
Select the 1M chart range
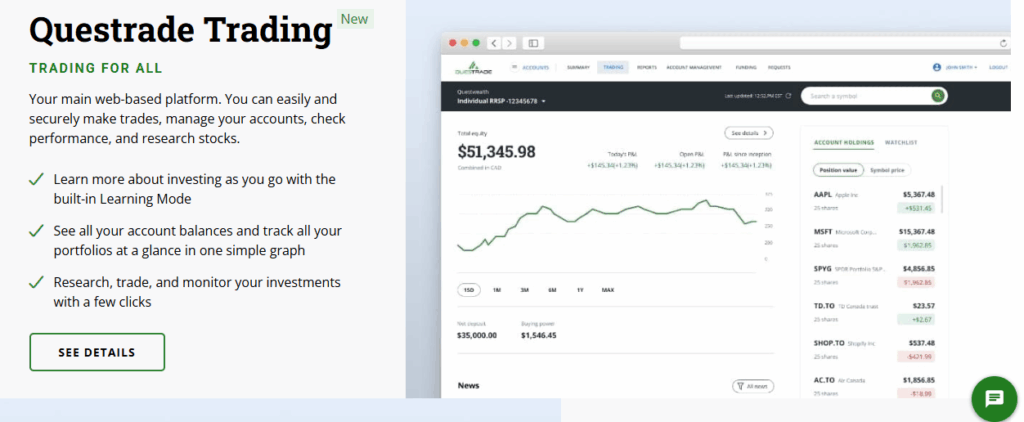[496, 289]
